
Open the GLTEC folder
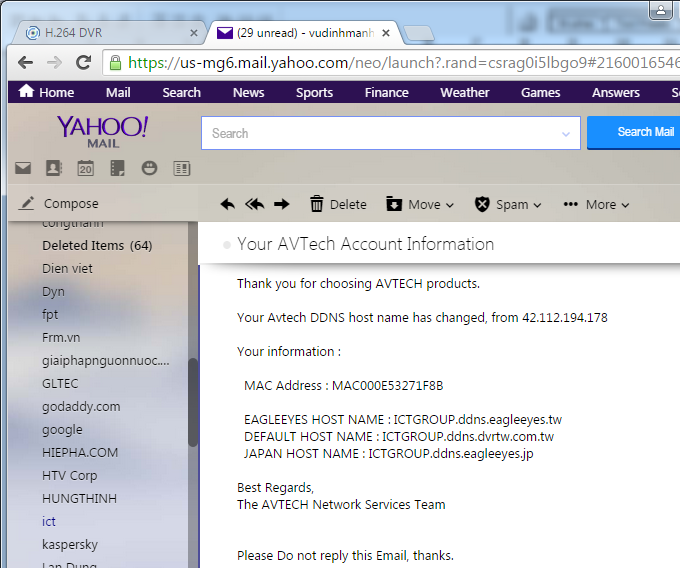point(60,384)
